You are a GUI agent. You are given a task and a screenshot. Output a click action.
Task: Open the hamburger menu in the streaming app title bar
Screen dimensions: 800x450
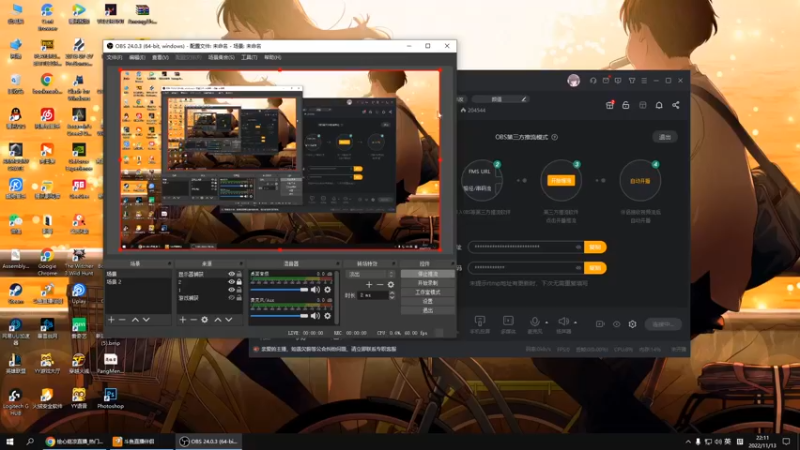(644, 81)
